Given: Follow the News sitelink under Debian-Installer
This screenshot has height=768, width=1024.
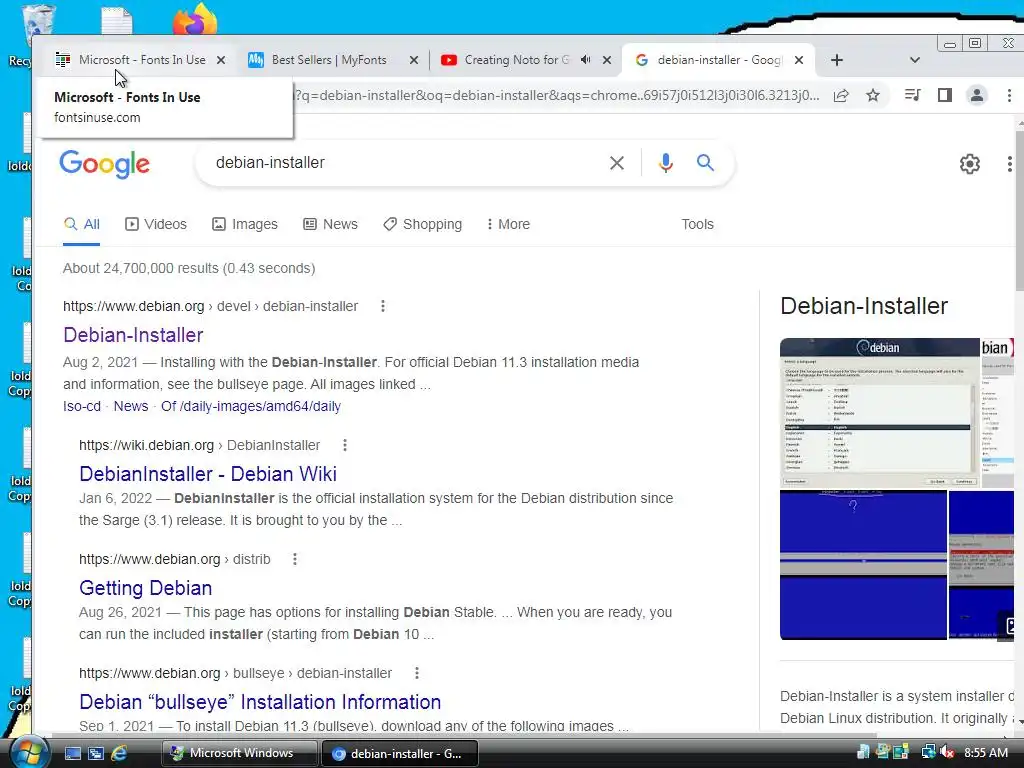Looking at the screenshot, I should click(x=131, y=406).
